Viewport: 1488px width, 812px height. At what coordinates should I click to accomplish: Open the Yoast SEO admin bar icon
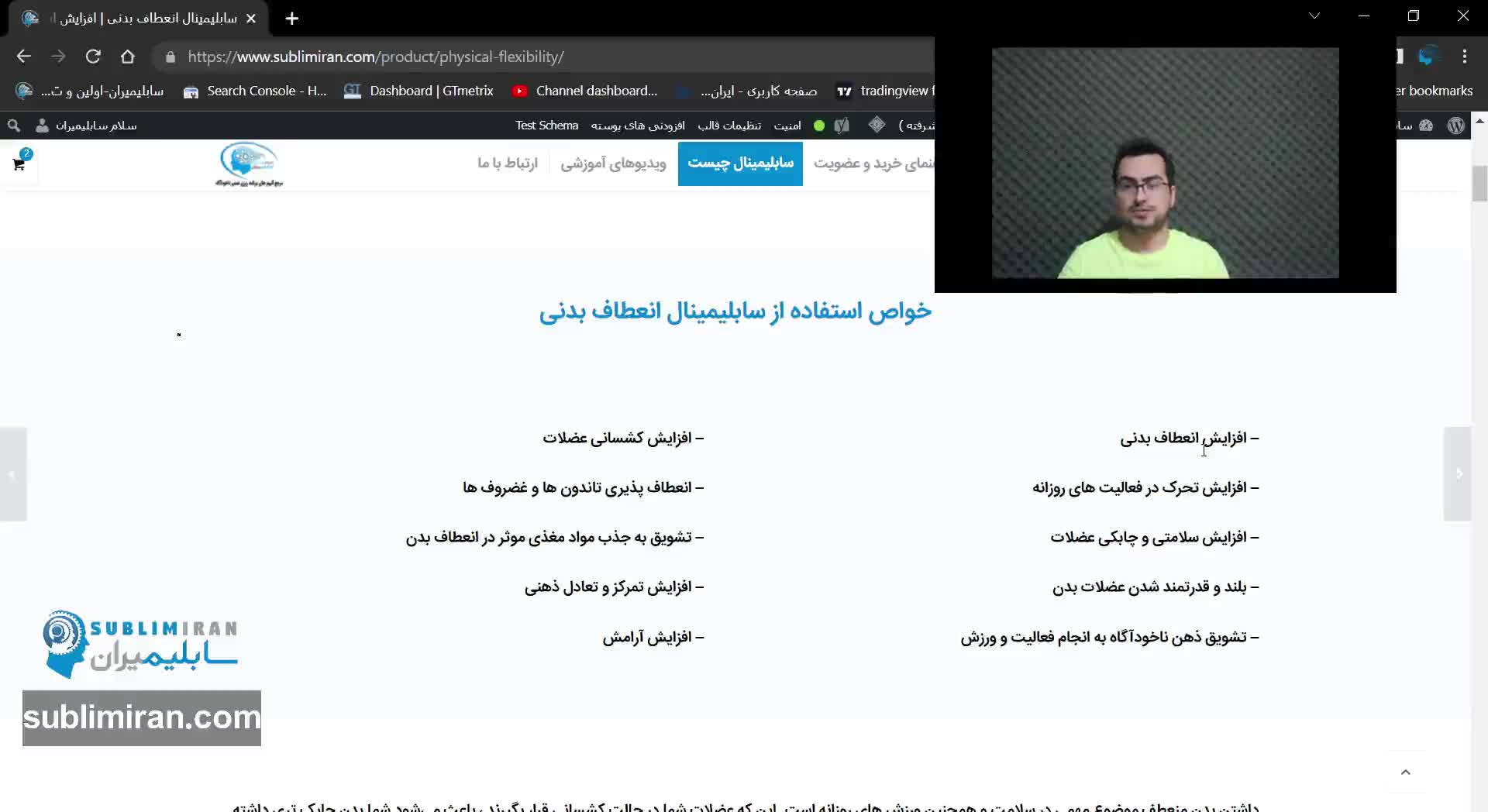842,126
